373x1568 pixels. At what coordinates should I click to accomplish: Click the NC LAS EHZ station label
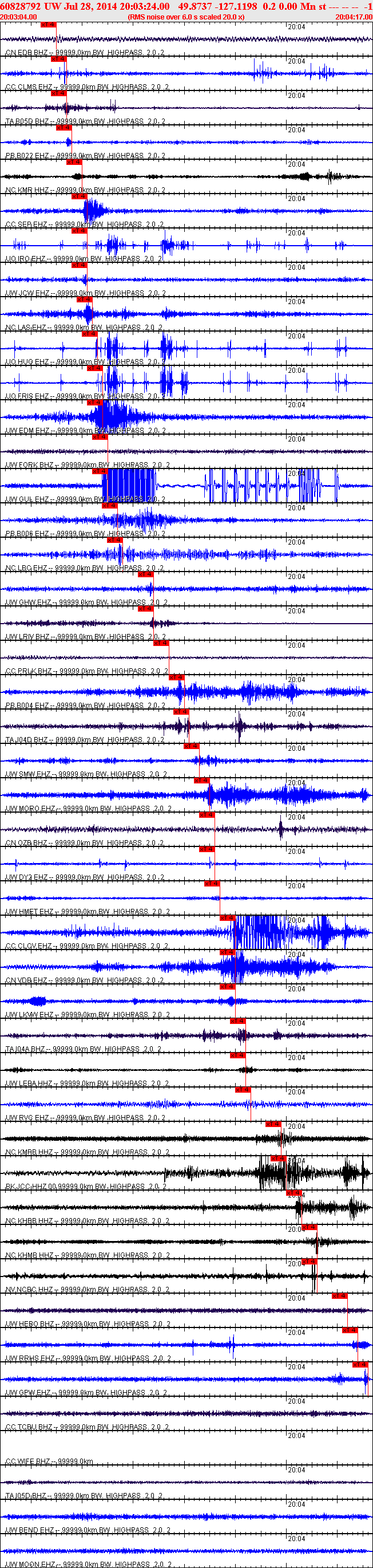click(84, 328)
